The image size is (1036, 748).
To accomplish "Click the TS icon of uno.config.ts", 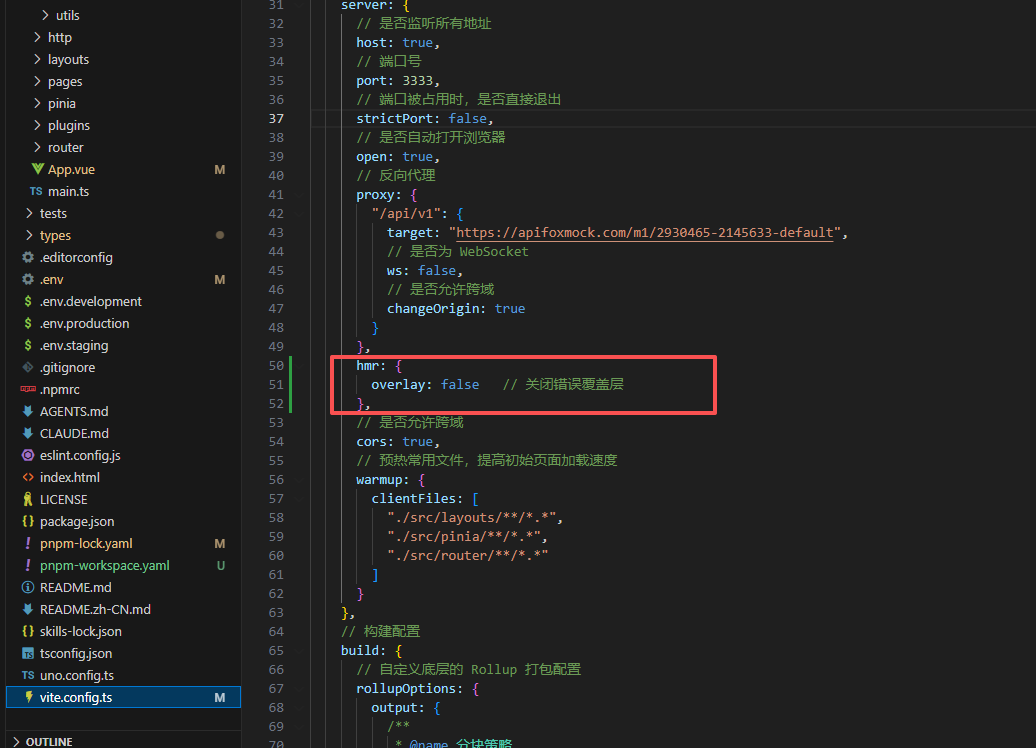I will tap(28, 675).
